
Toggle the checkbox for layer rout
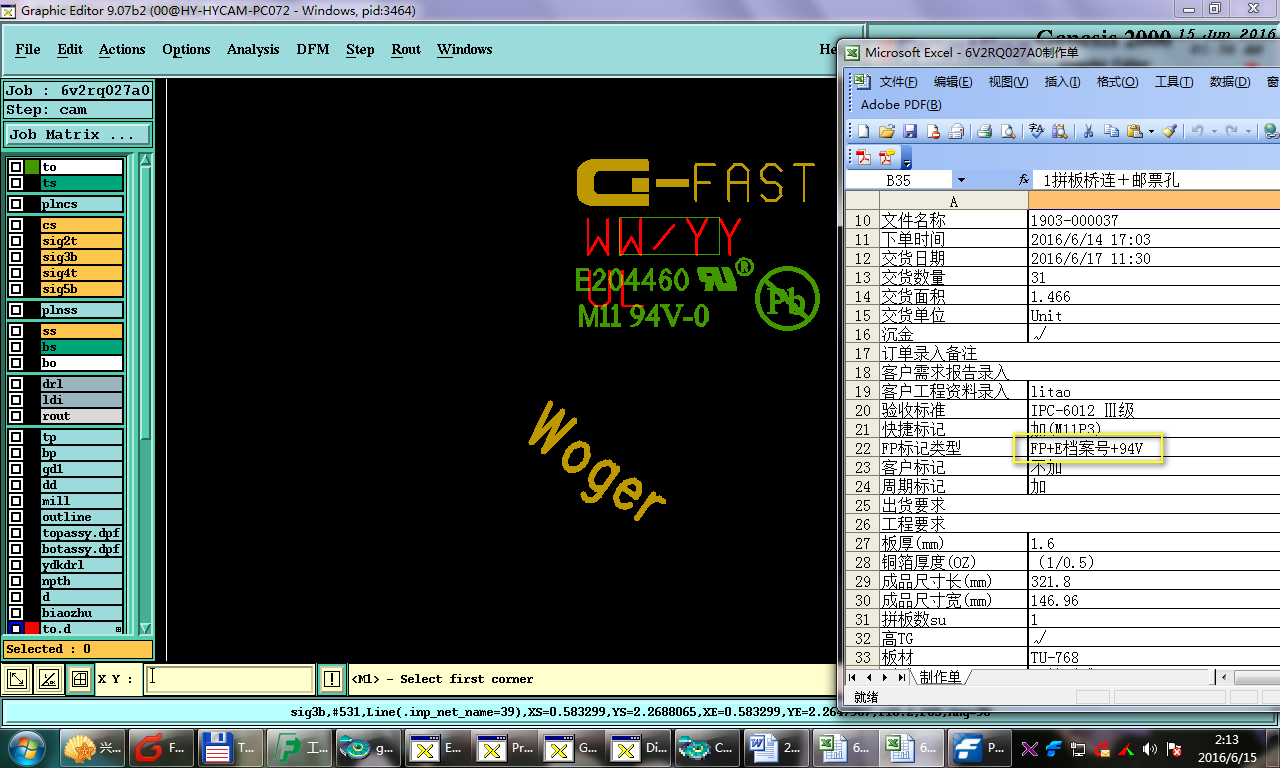tap(16, 416)
